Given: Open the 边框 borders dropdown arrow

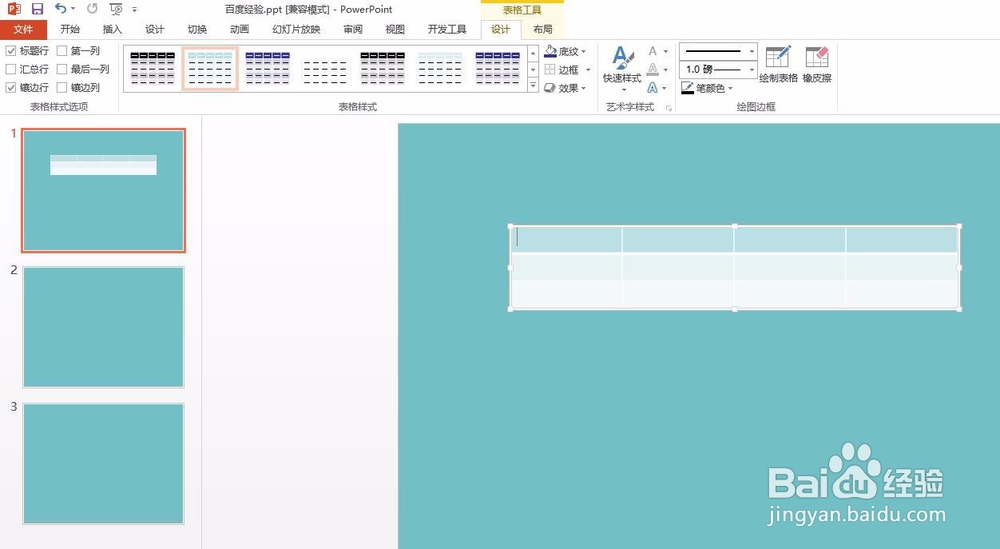Looking at the screenshot, I should click(x=587, y=70).
